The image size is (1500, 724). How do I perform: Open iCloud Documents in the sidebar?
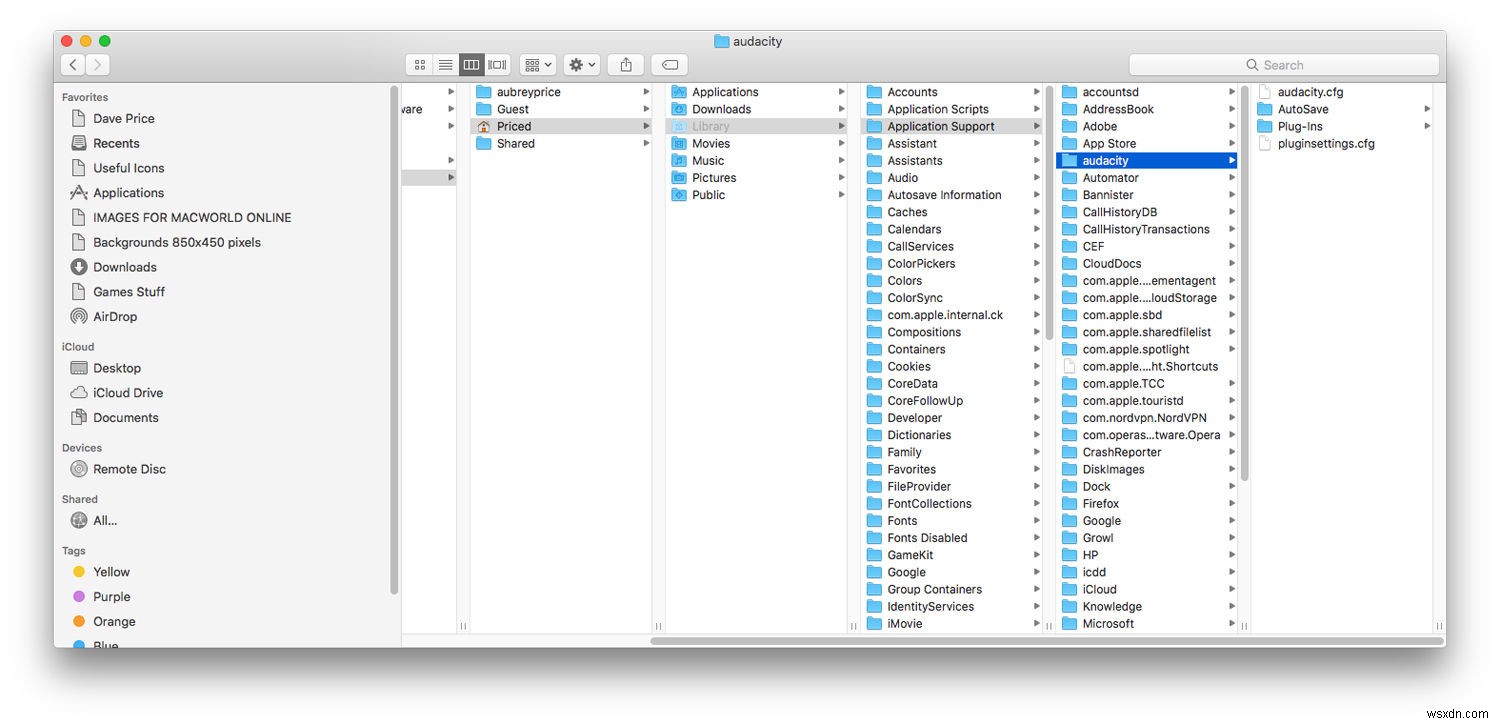[126, 418]
